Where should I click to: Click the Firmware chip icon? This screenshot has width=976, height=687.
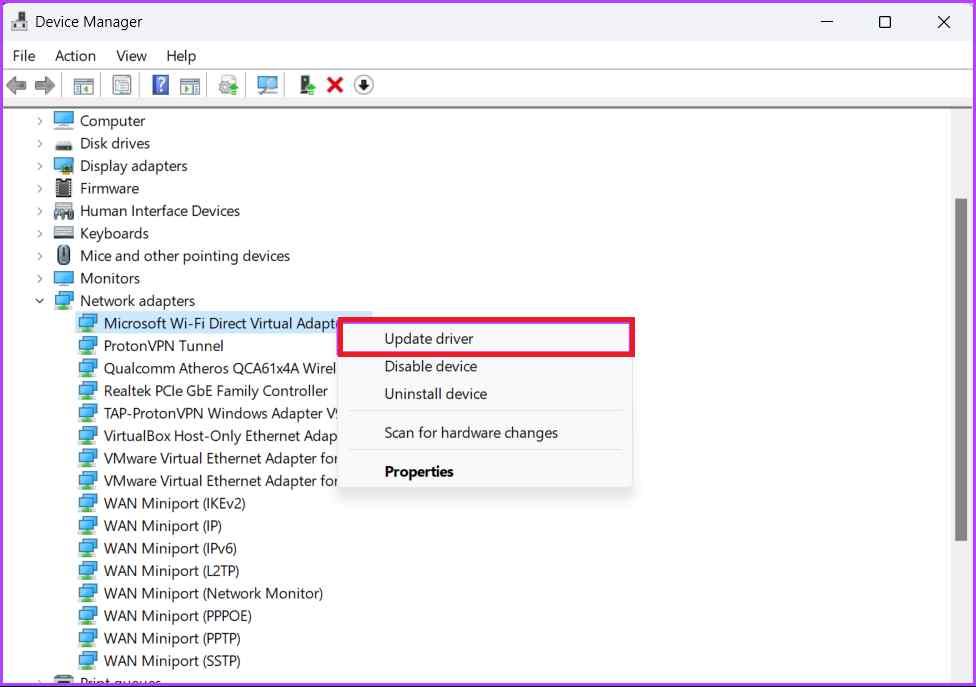click(x=63, y=187)
